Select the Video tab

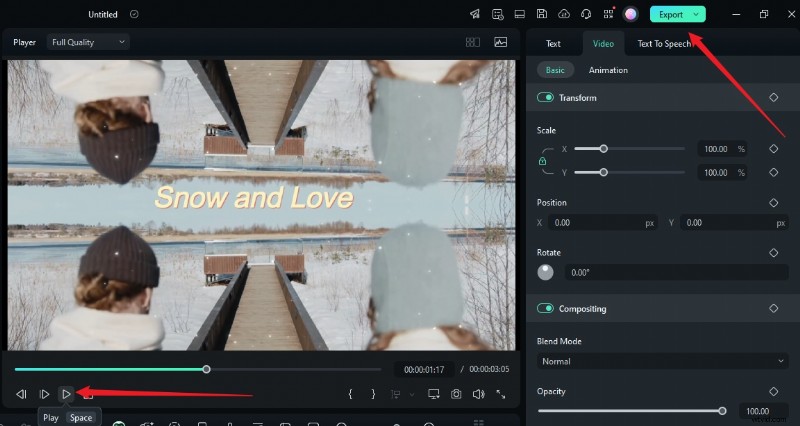coord(603,44)
